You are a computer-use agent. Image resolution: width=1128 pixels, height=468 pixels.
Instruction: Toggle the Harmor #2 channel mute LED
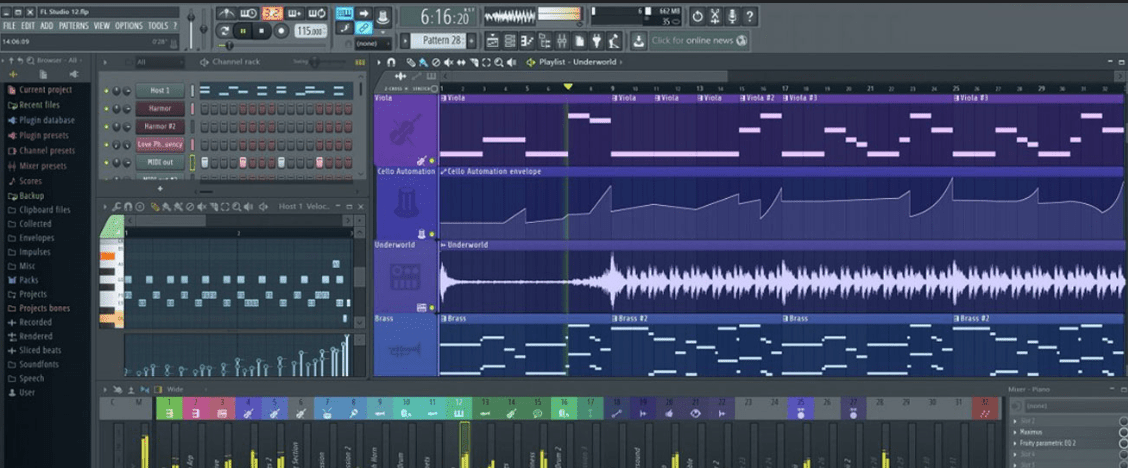pyautogui.click(x=108, y=127)
